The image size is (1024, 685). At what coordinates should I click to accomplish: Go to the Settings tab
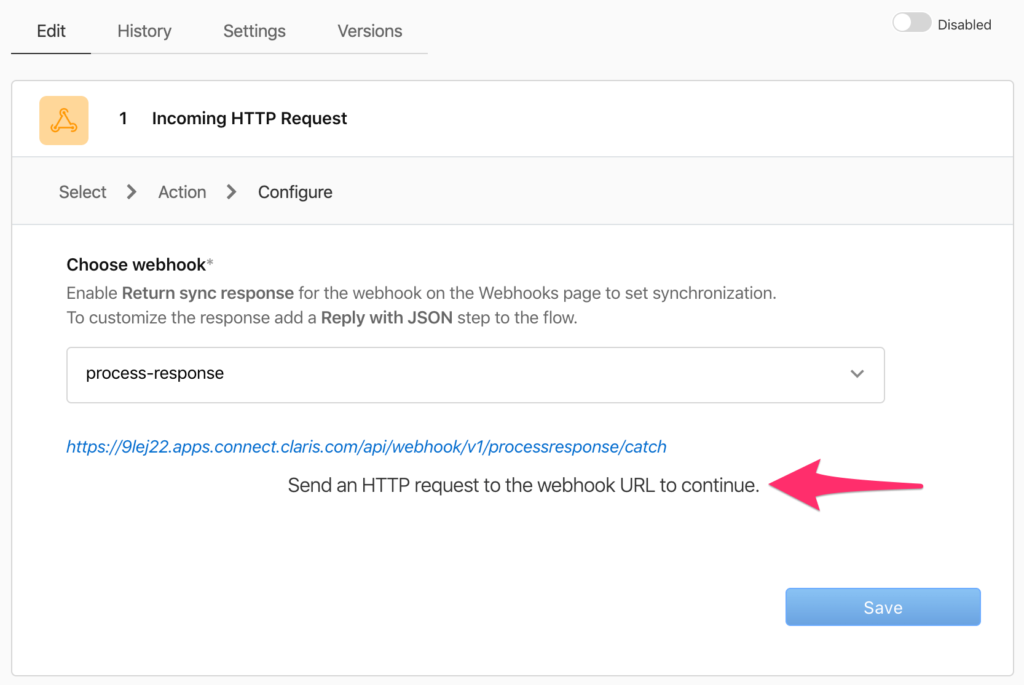[253, 31]
